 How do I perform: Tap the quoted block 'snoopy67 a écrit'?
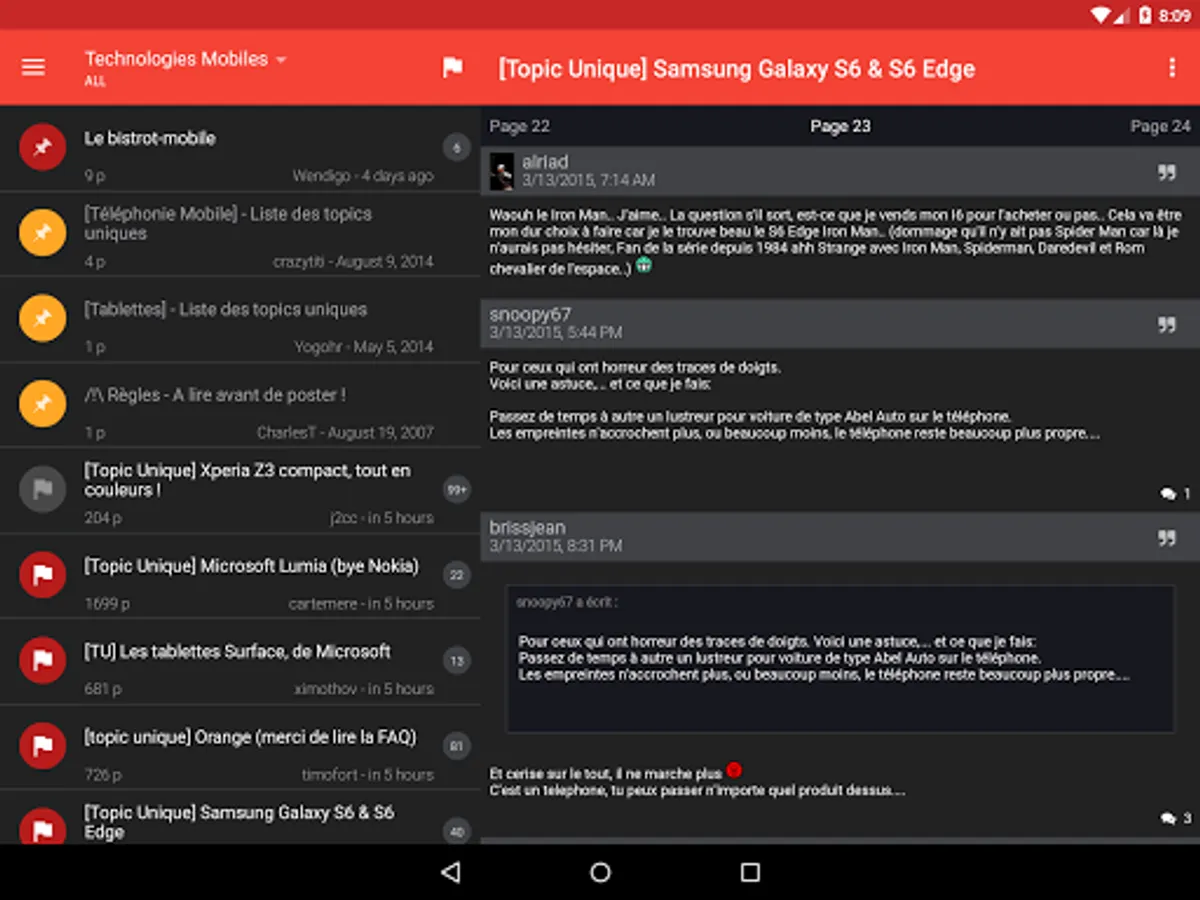(x=840, y=659)
